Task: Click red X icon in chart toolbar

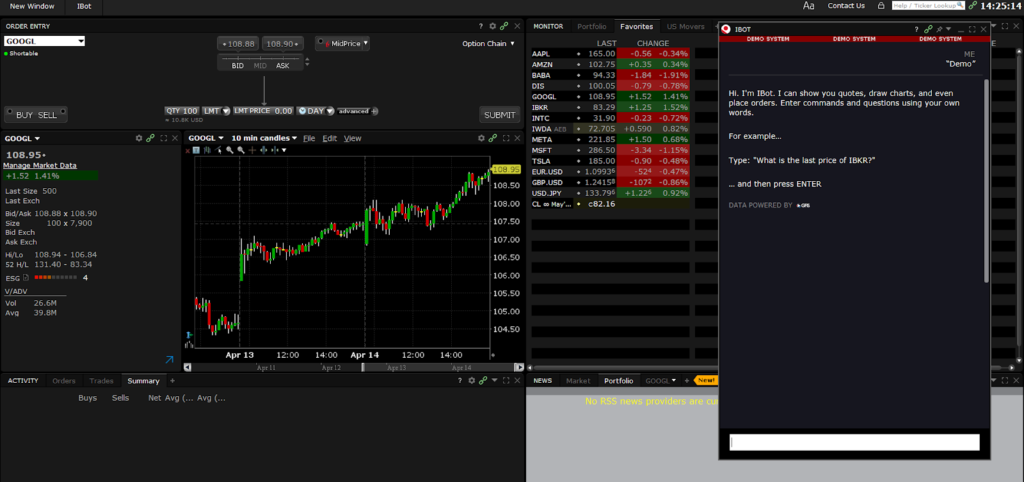Action: pos(187,150)
